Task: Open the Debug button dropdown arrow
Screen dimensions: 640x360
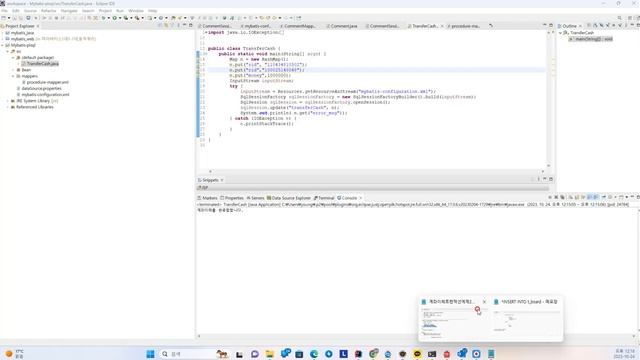Action: click(108, 18)
